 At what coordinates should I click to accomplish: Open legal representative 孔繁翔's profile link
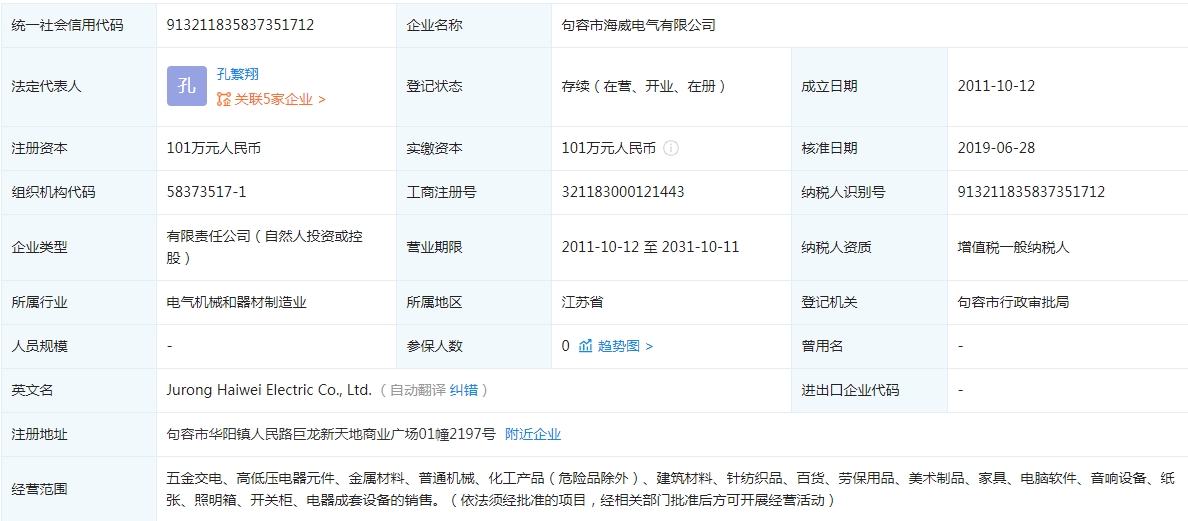237,74
